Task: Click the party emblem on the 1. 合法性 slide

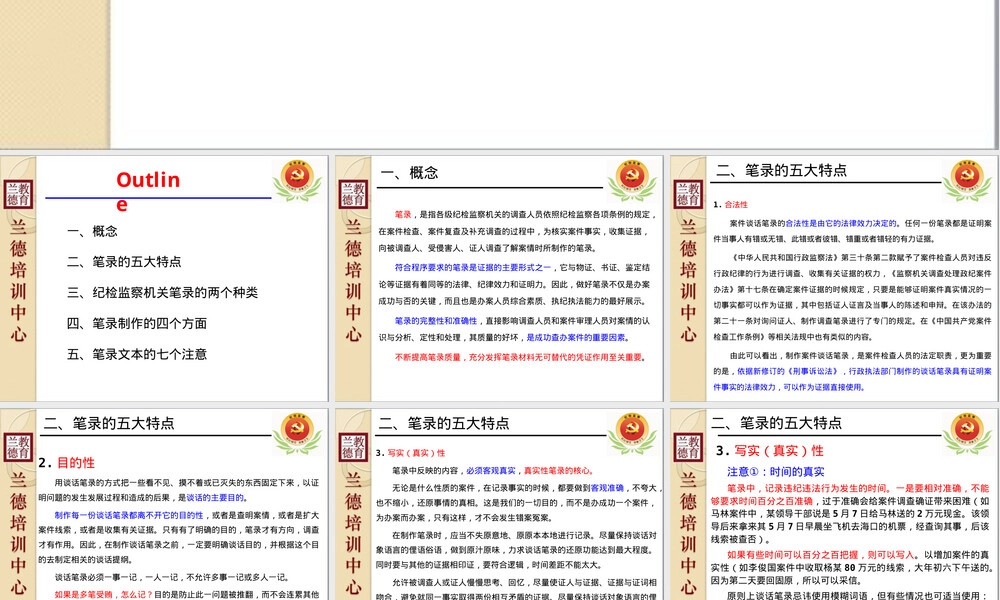Action: coord(967,180)
